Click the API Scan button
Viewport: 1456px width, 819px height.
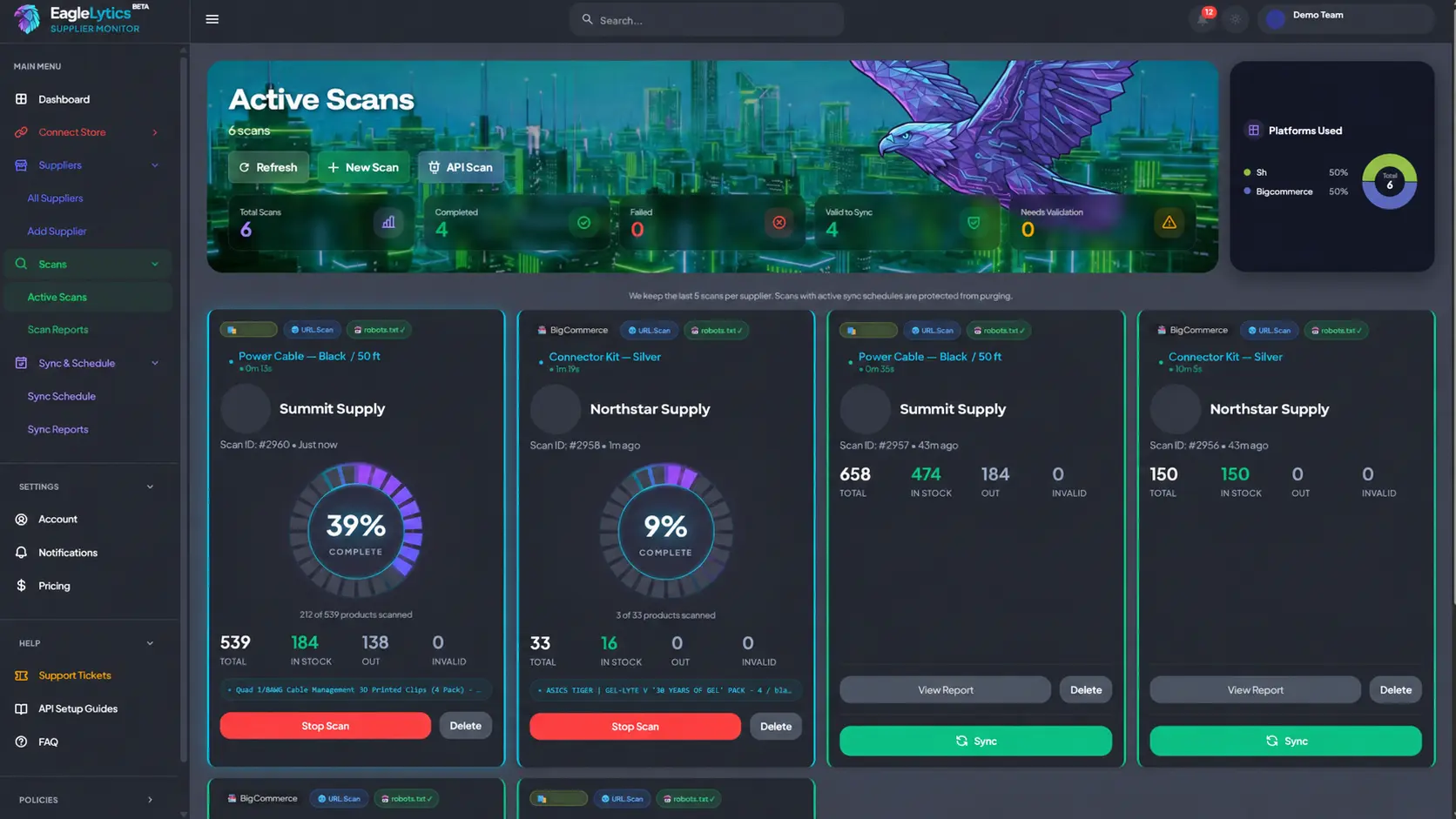tap(461, 167)
